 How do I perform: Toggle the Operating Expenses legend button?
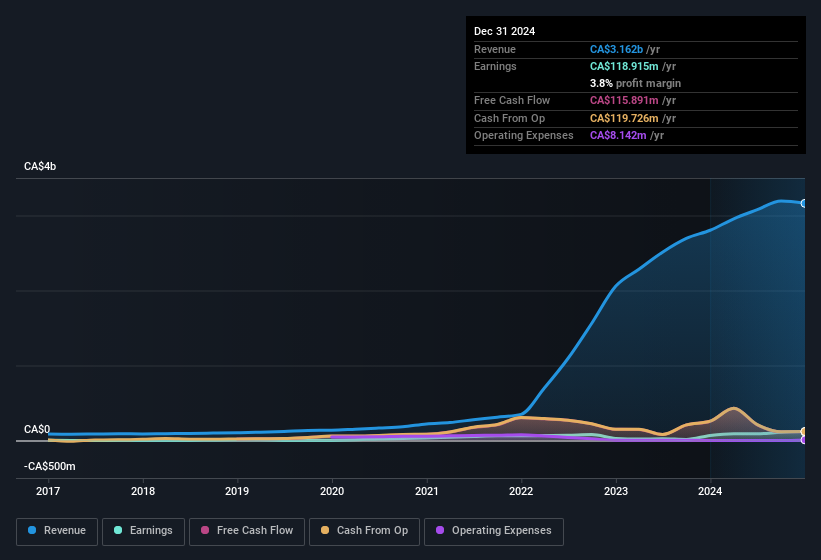tap(494, 532)
